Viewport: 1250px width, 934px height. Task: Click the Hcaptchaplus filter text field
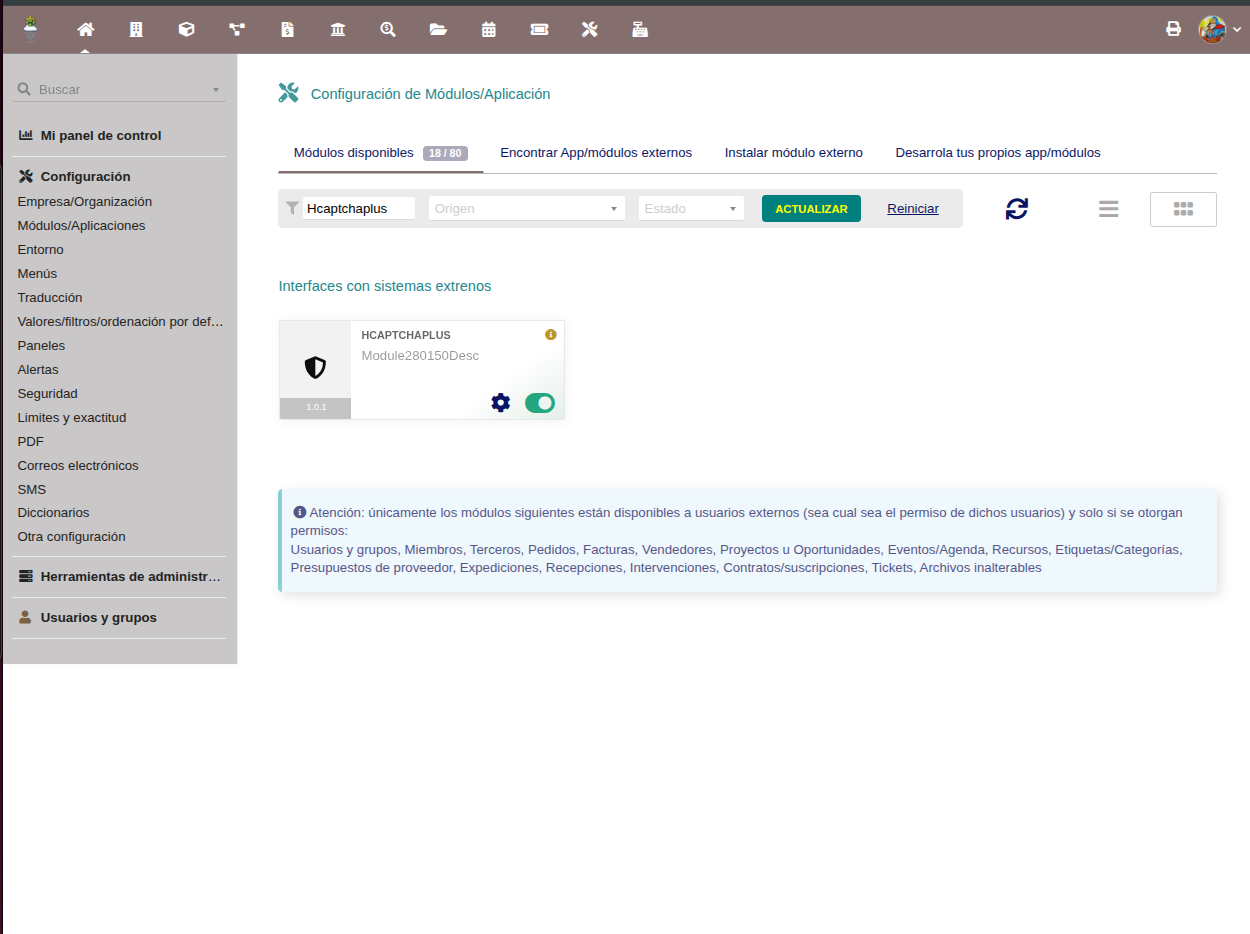358,208
